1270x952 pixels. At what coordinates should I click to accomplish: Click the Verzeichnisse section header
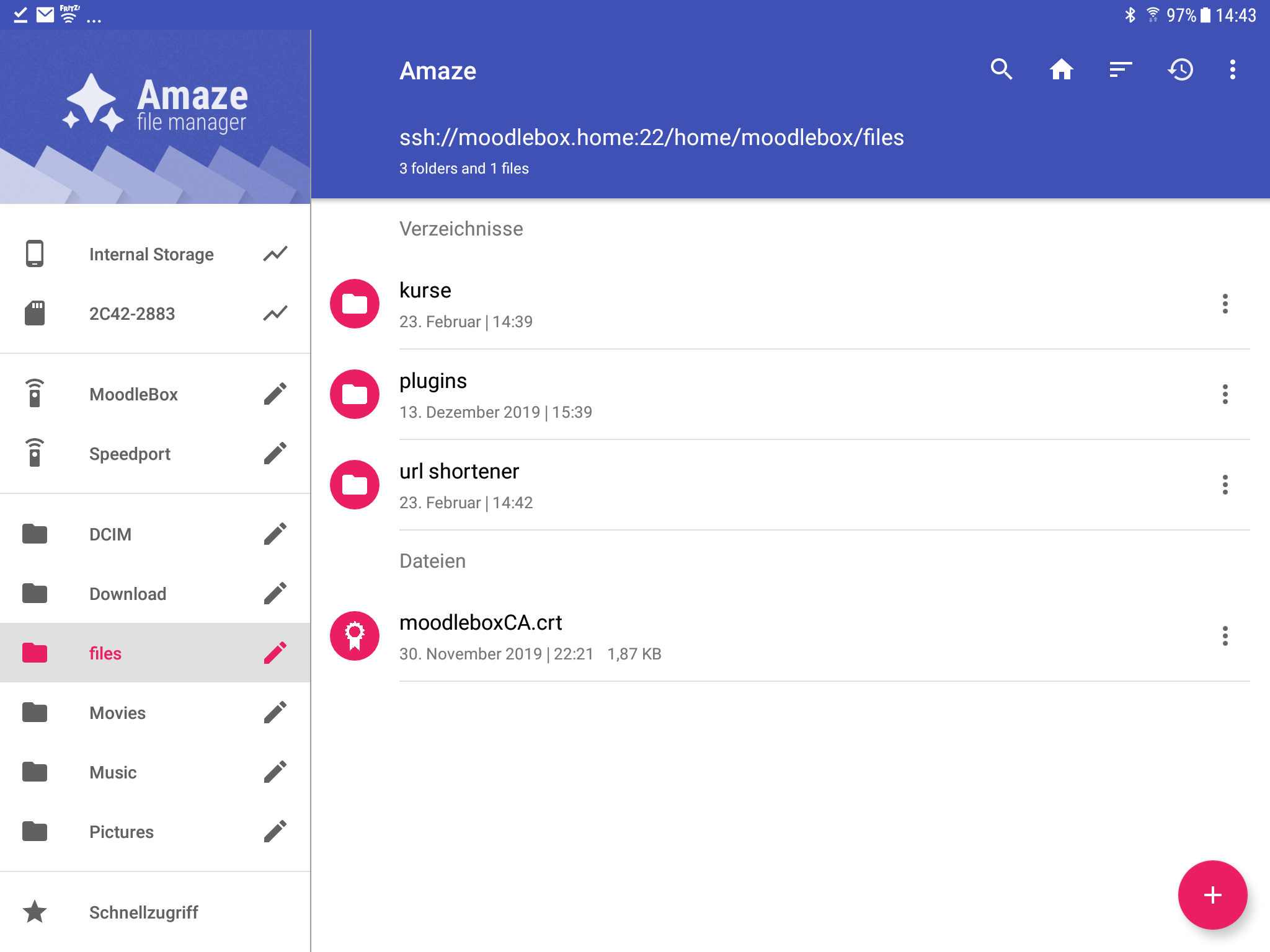[461, 229]
